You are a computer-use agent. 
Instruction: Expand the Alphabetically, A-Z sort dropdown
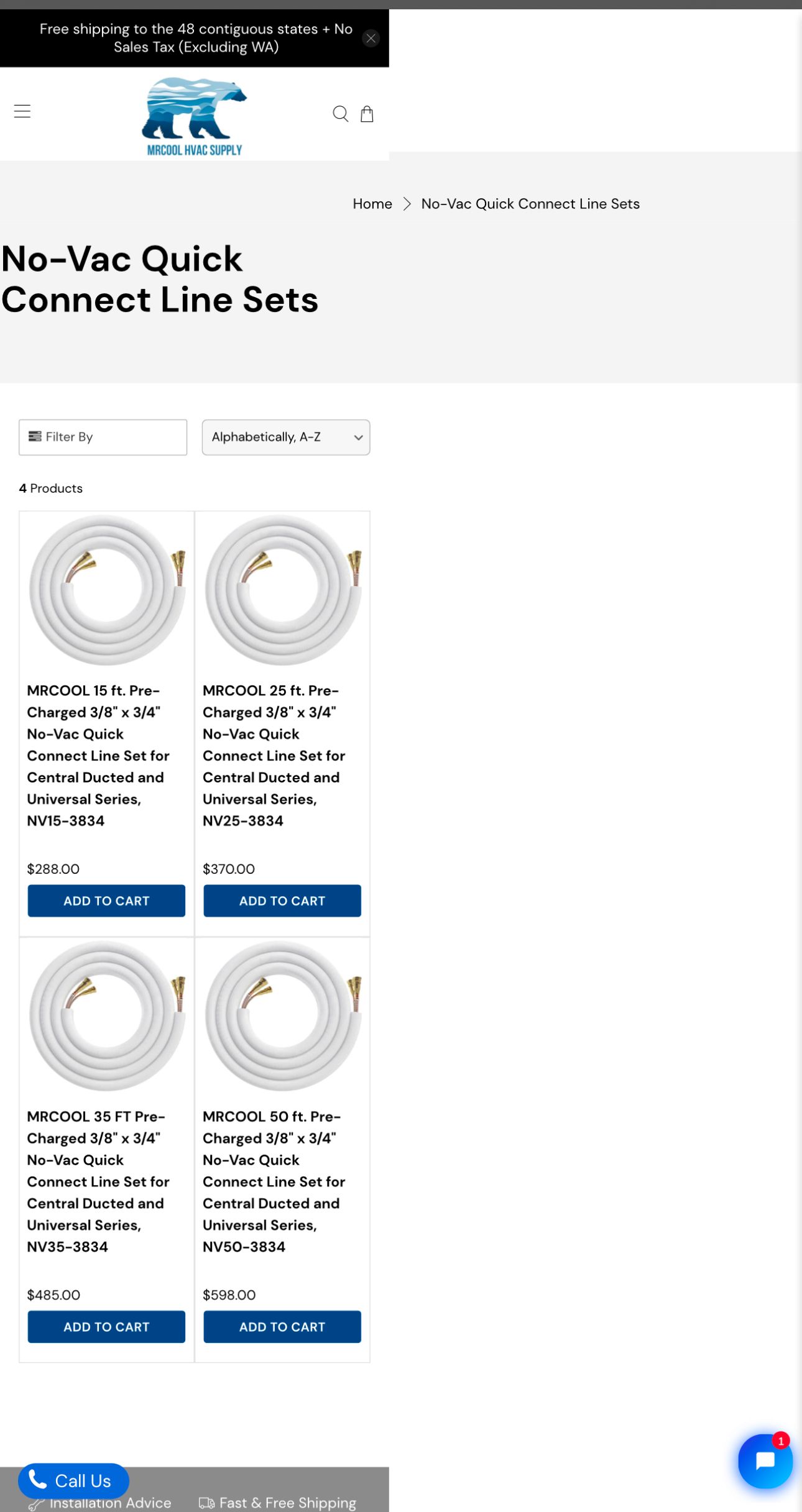click(285, 437)
